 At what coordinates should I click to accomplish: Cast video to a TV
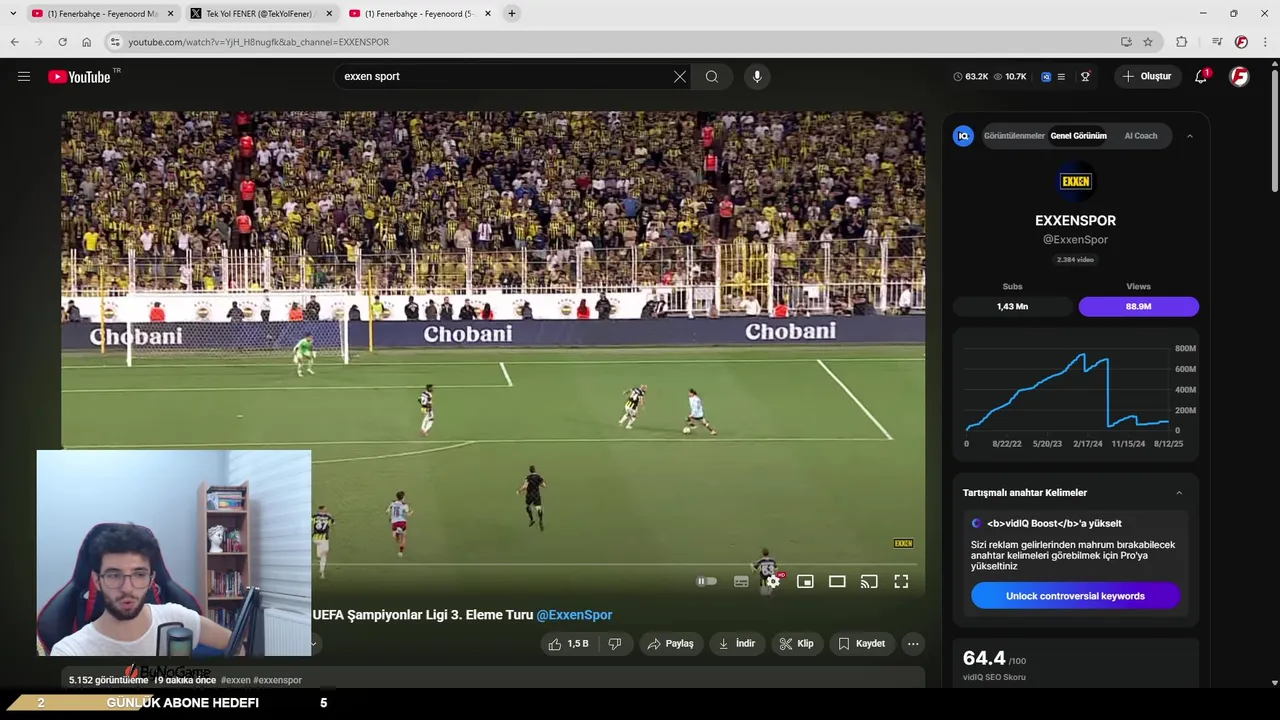click(869, 581)
